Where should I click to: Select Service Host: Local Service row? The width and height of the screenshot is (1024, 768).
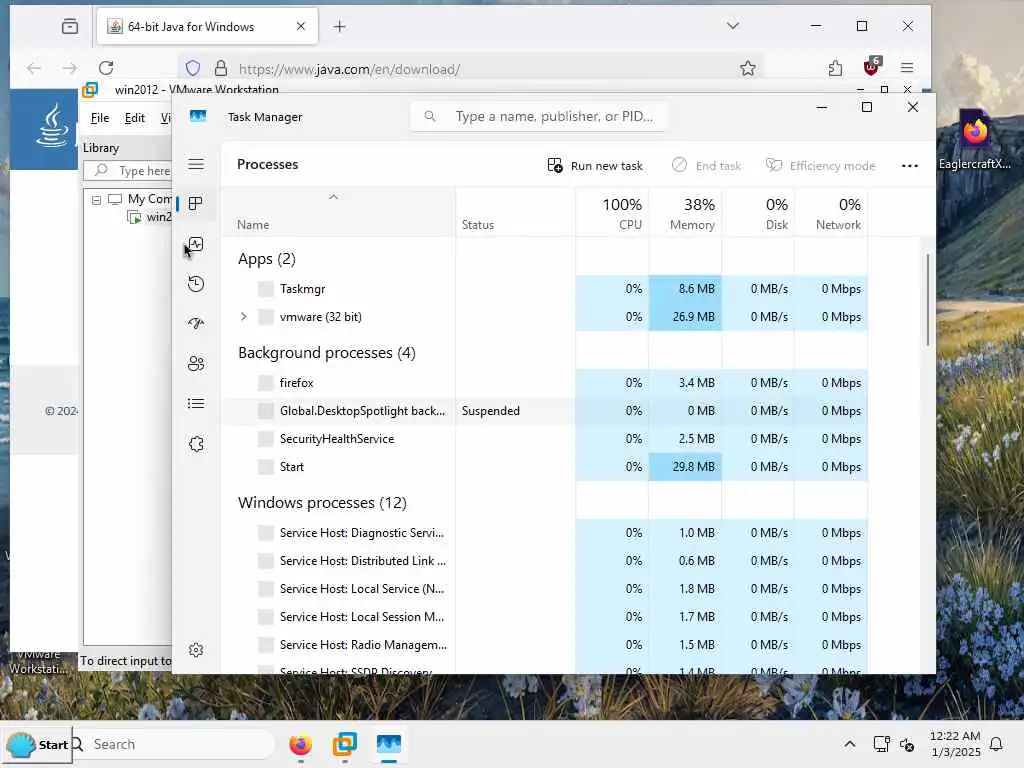coord(545,589)
